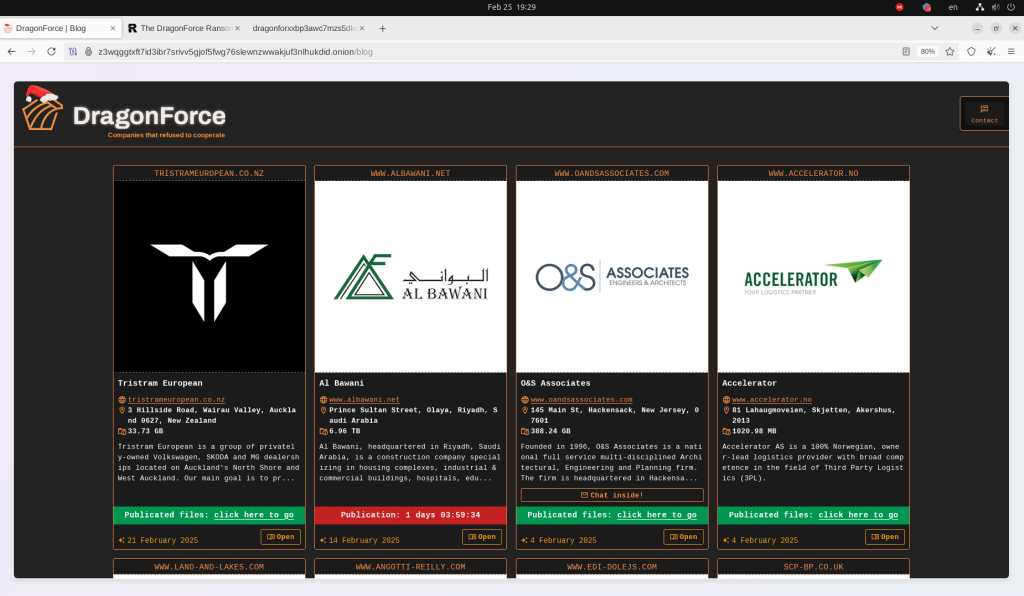Viewport: 1024px width, 596px height.
Task: Select the DragonForce | Blog tab
Action: click(60, 28)
